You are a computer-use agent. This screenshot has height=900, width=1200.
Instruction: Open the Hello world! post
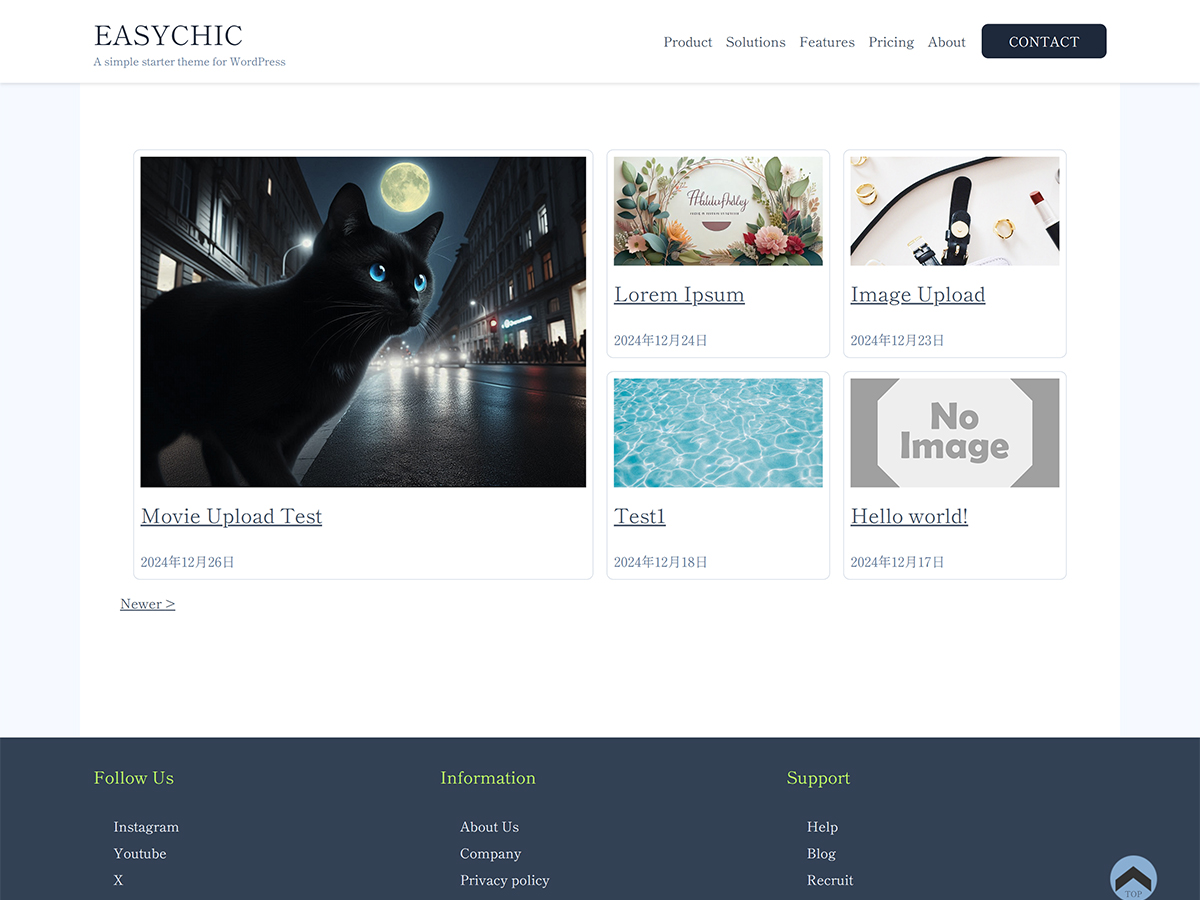click(909, 516)
